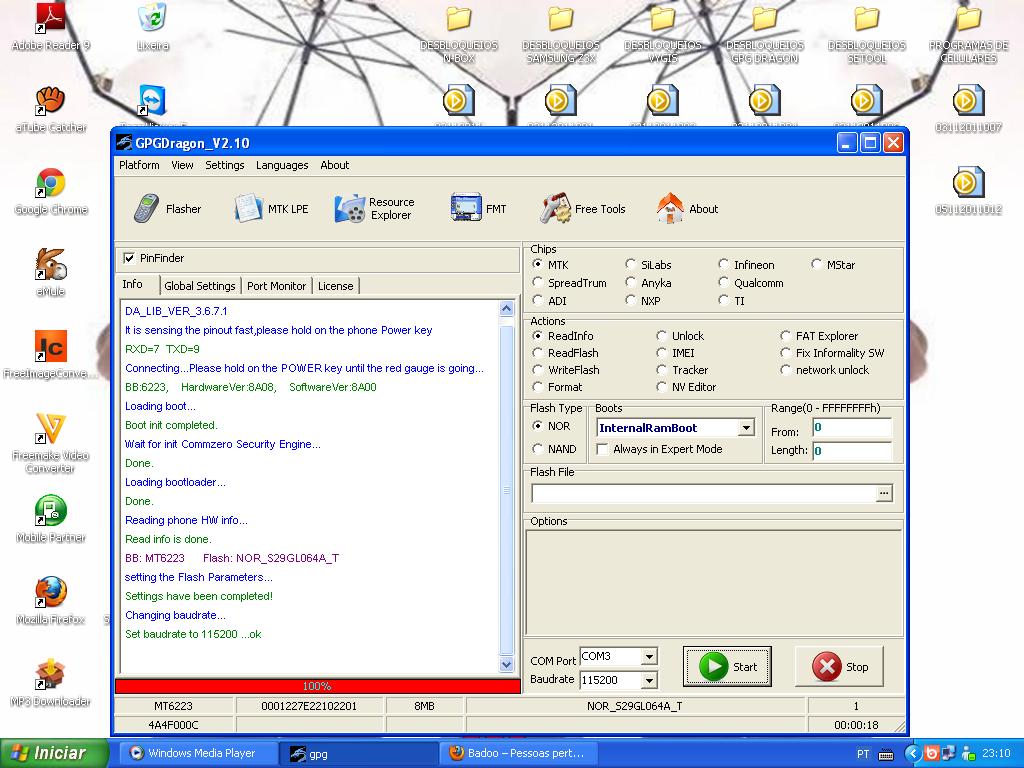1024x768 pixels.
Task: Switch to Global Settings tab
Action: (200, 286)
